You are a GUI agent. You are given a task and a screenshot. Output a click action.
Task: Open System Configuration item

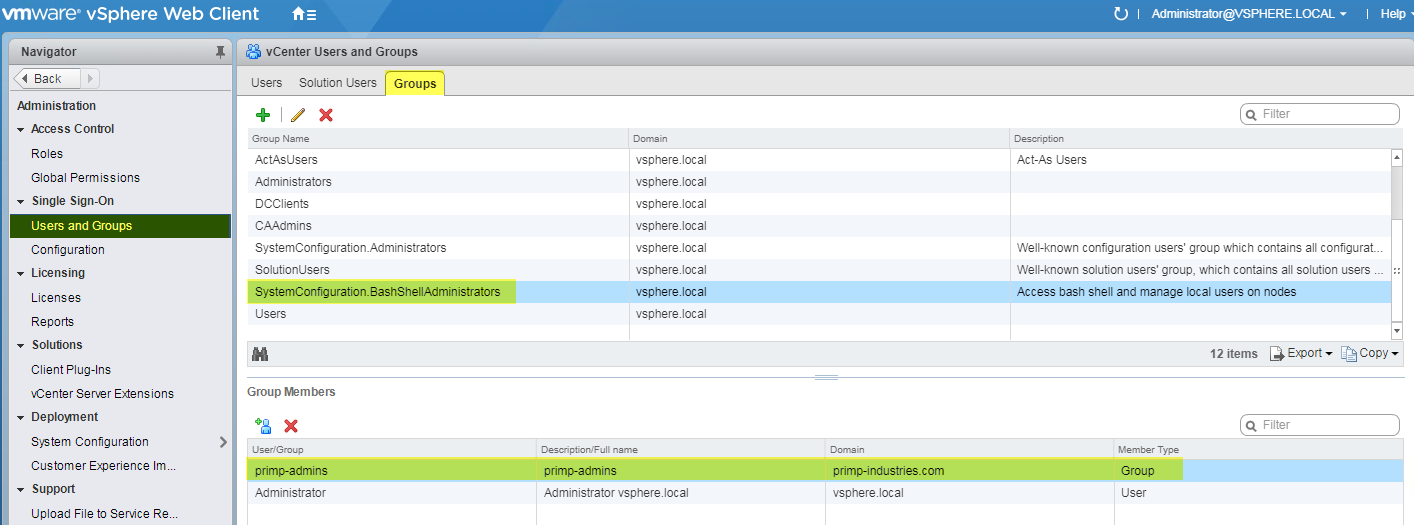(90, 442)
